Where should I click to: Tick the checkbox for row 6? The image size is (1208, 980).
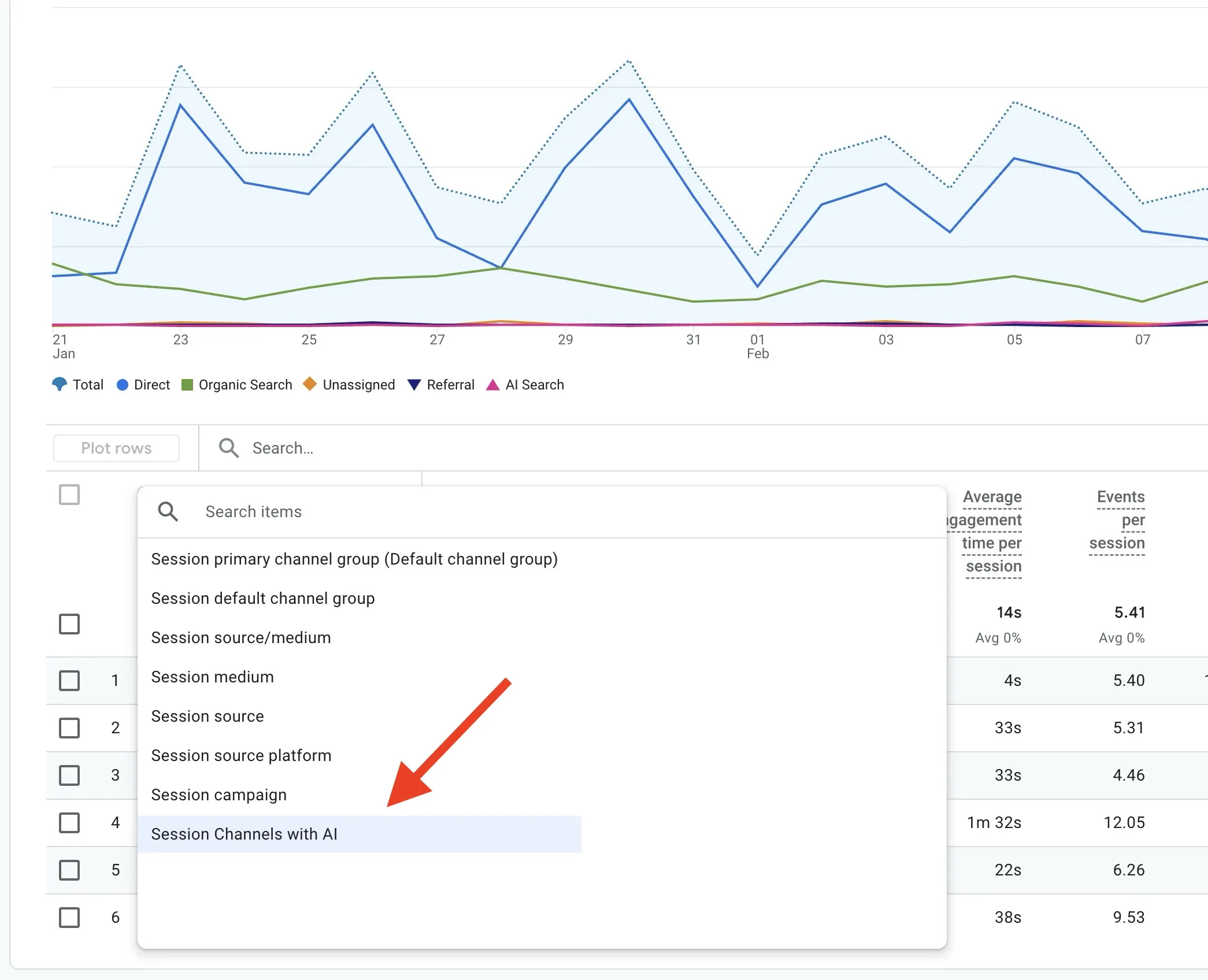point(69,918)
